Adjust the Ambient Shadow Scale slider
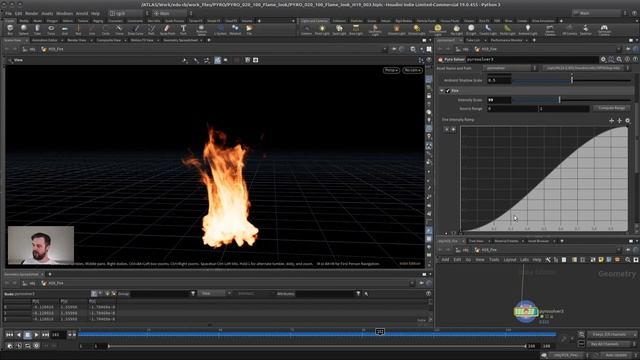640x360 pixels. click(571, 80)
